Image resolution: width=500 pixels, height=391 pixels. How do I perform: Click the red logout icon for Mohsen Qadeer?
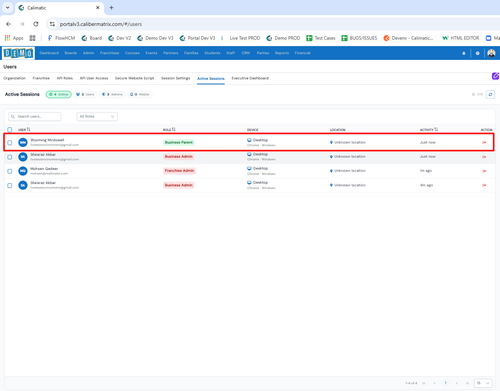click(x=484, y=171)
